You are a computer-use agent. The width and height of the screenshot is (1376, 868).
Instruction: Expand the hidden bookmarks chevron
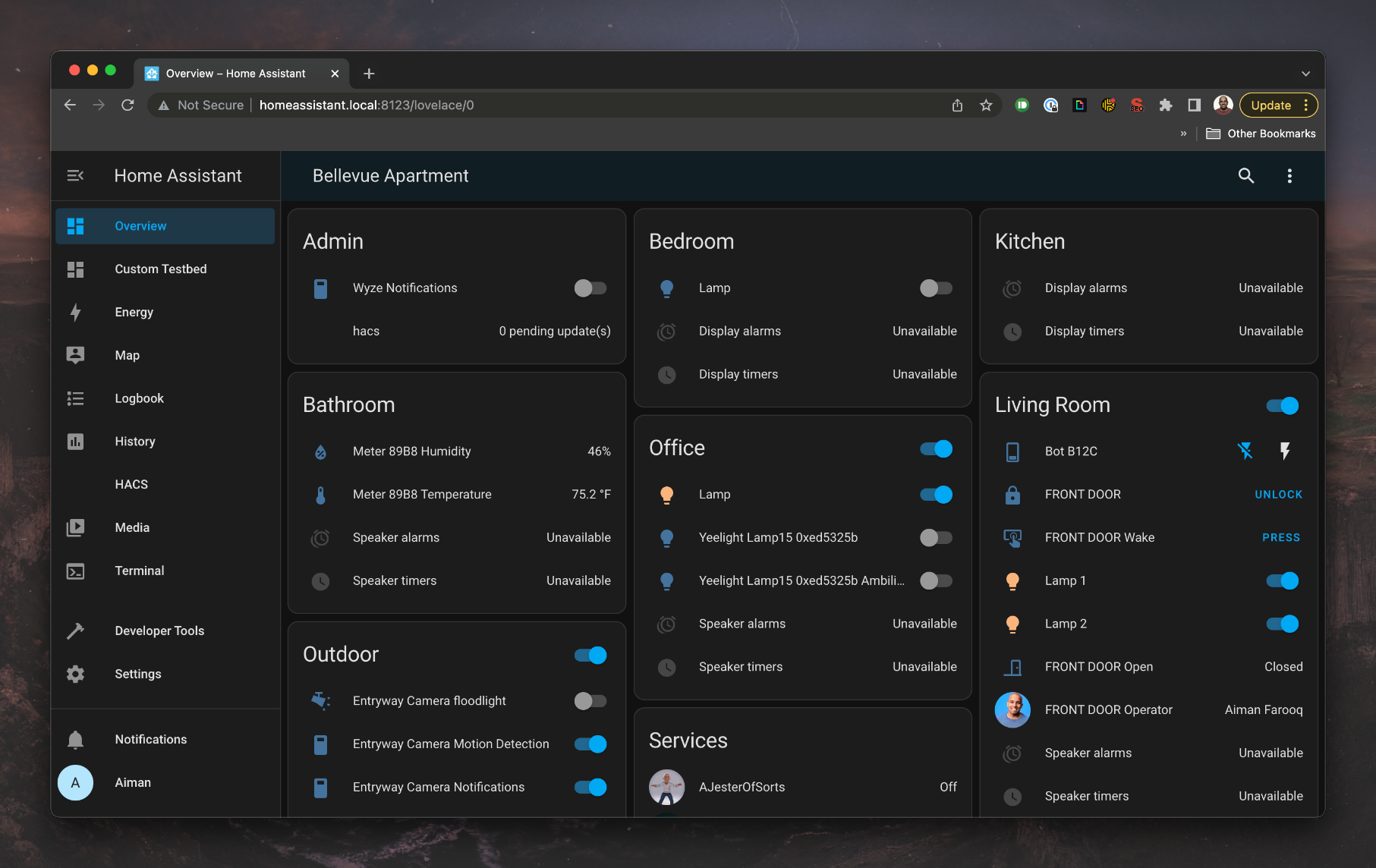tap(1183, 134)
